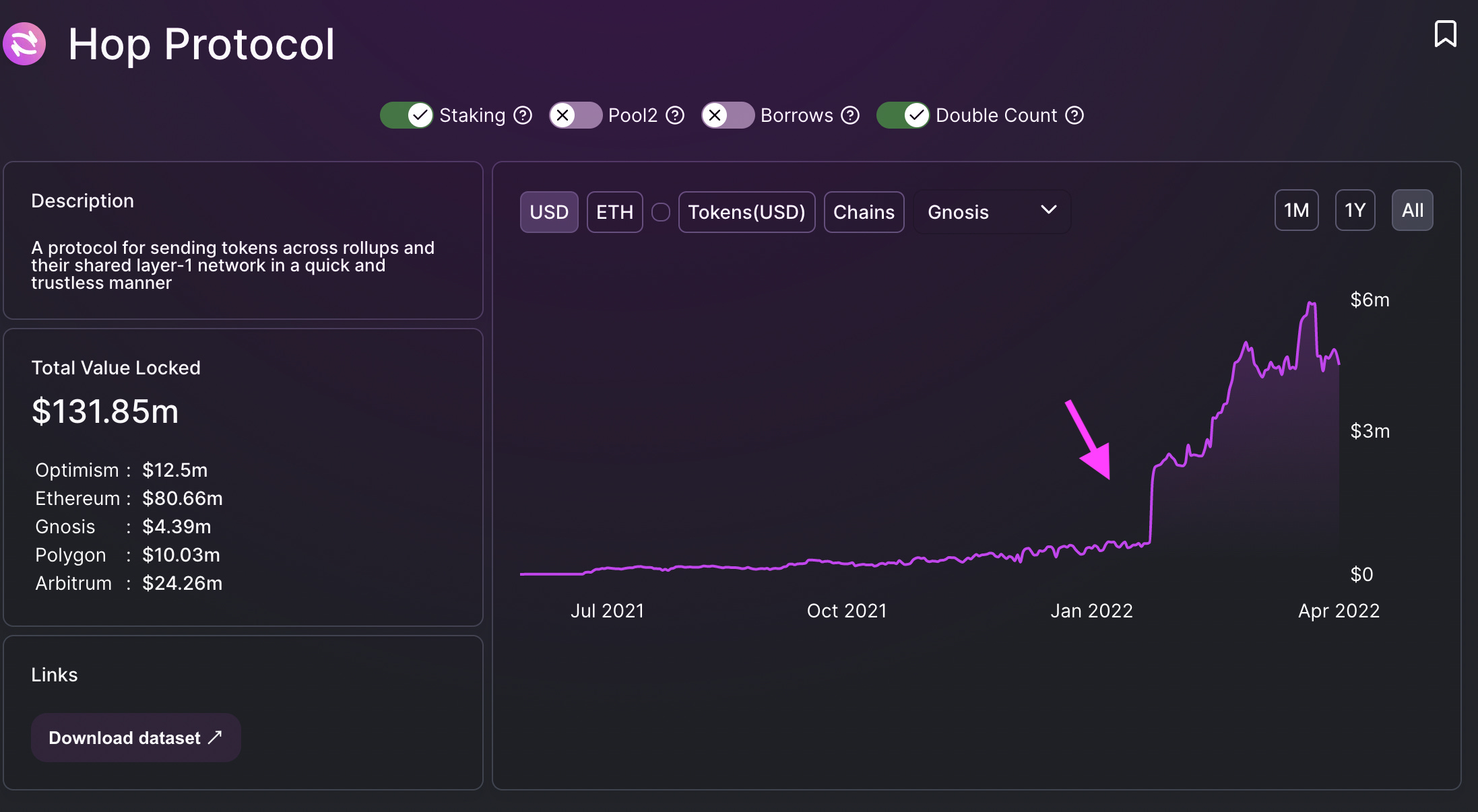Image resolution: width=1478 pixels, height=812 pixels.
Task: Click the bookmark icon
Action: (x=1445, y=34)
